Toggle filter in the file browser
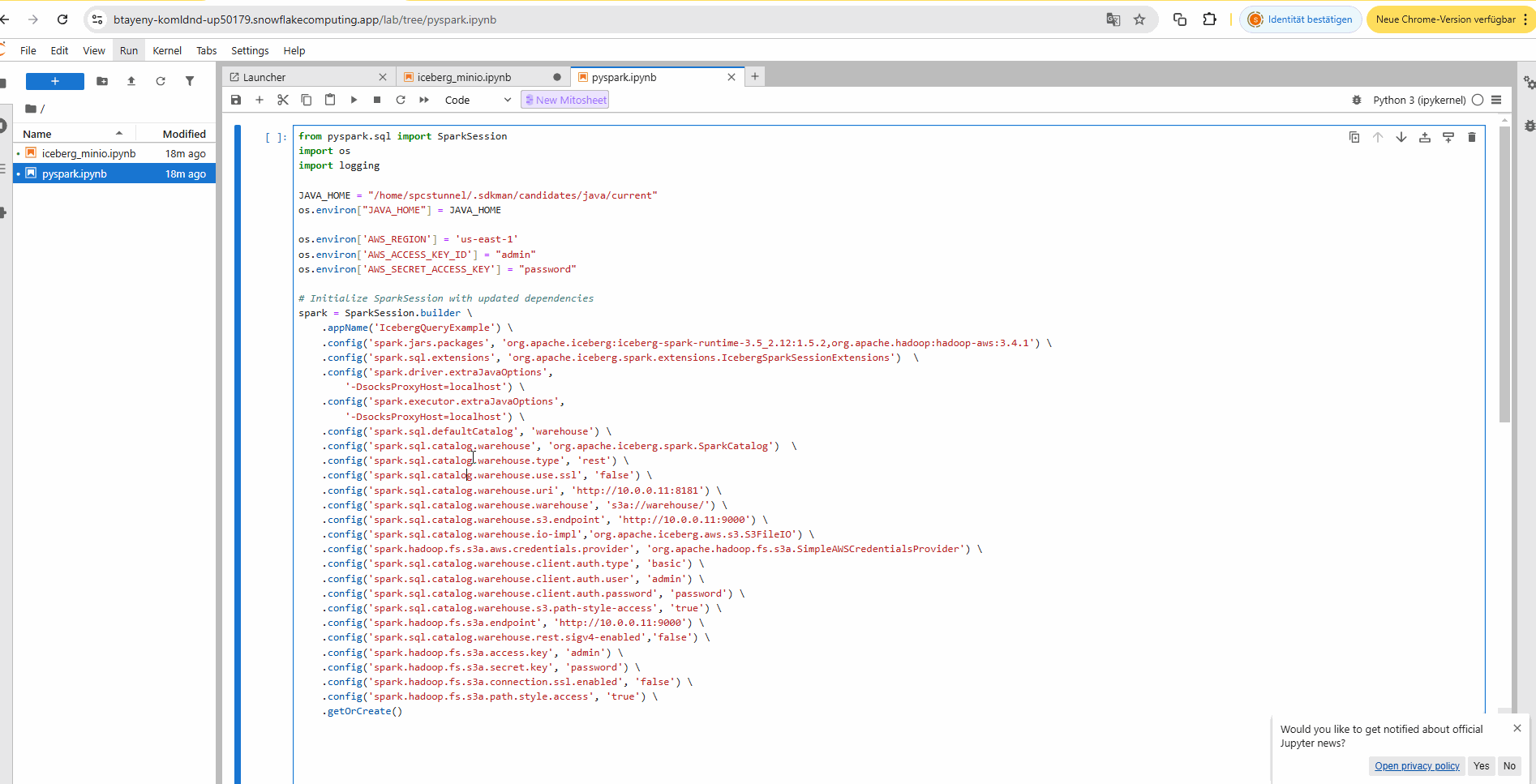This screenshot has width=1536, height=784. pyautogui.click(x=190, y=81)
